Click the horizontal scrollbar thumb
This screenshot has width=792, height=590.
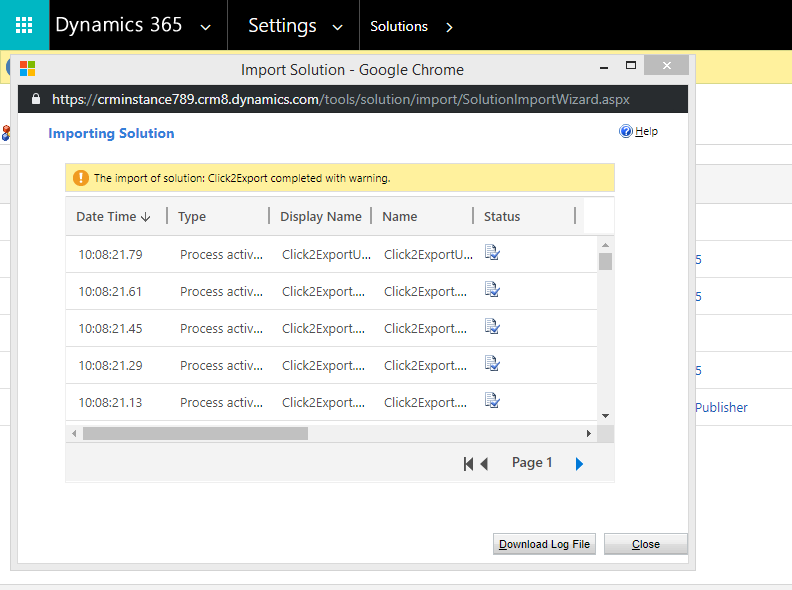[x=195, y=433]
